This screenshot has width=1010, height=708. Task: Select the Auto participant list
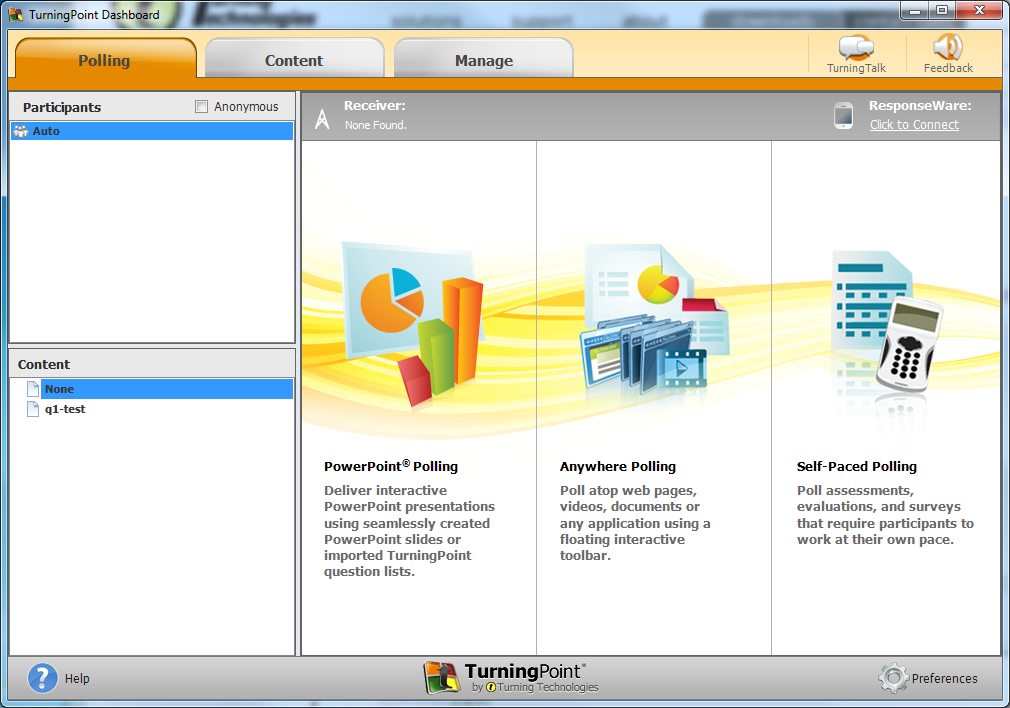pos(46,131)
